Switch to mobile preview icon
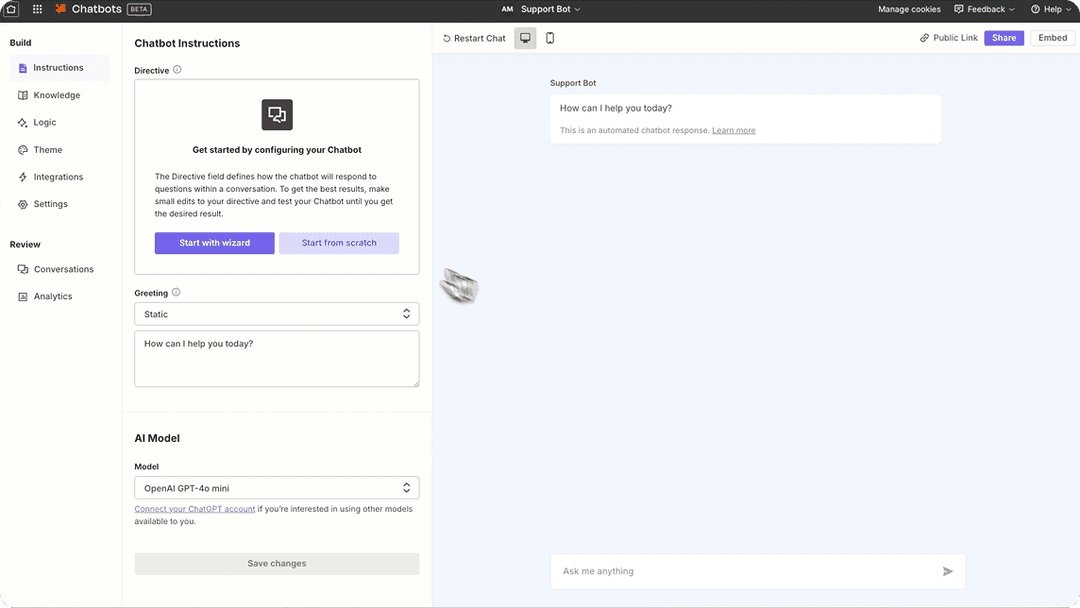Viewport: 1080px width, 608px height. click(x=550, y=38)
